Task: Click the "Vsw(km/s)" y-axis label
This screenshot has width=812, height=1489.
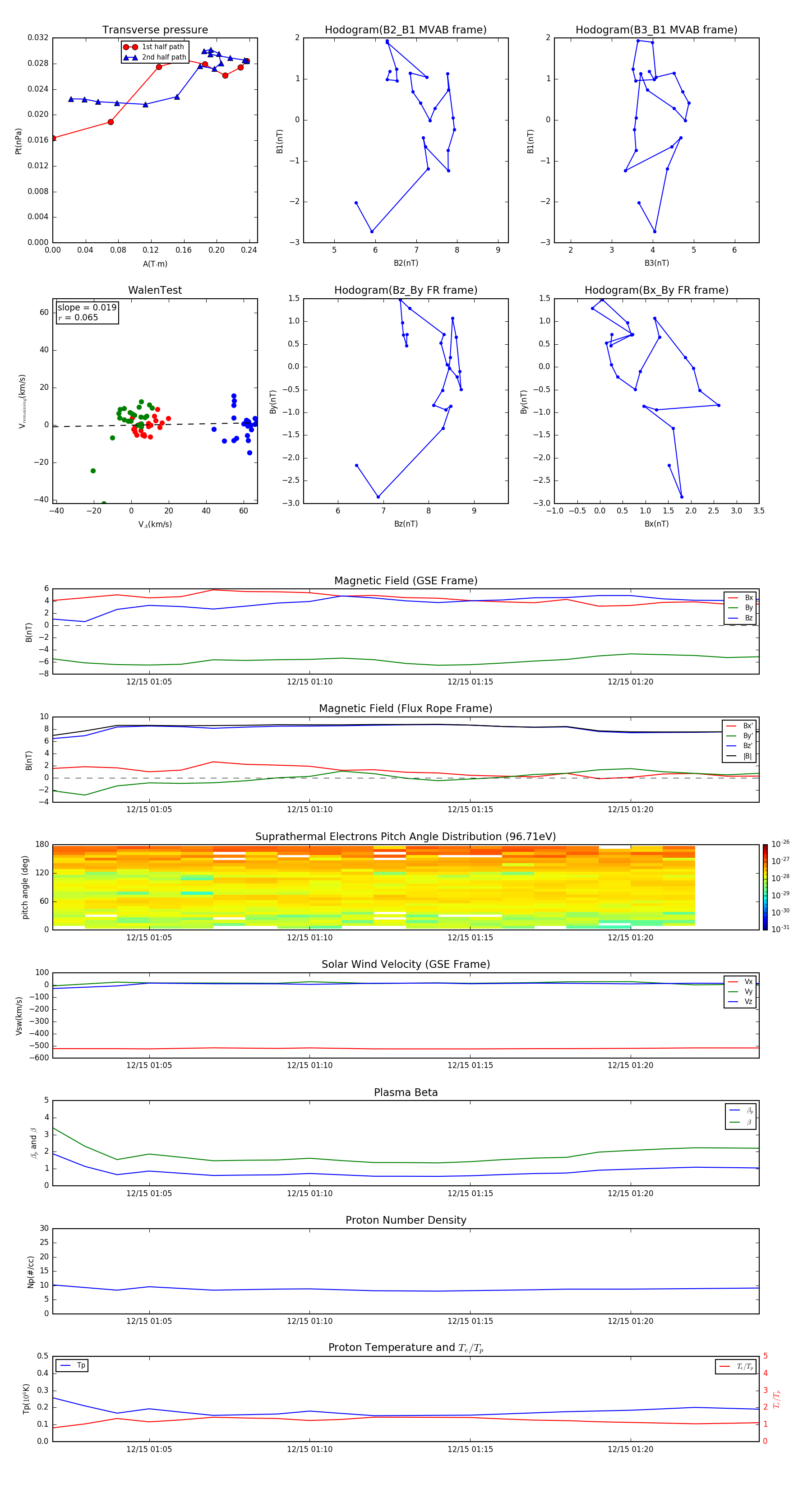Action: (x=19, y=1016)
